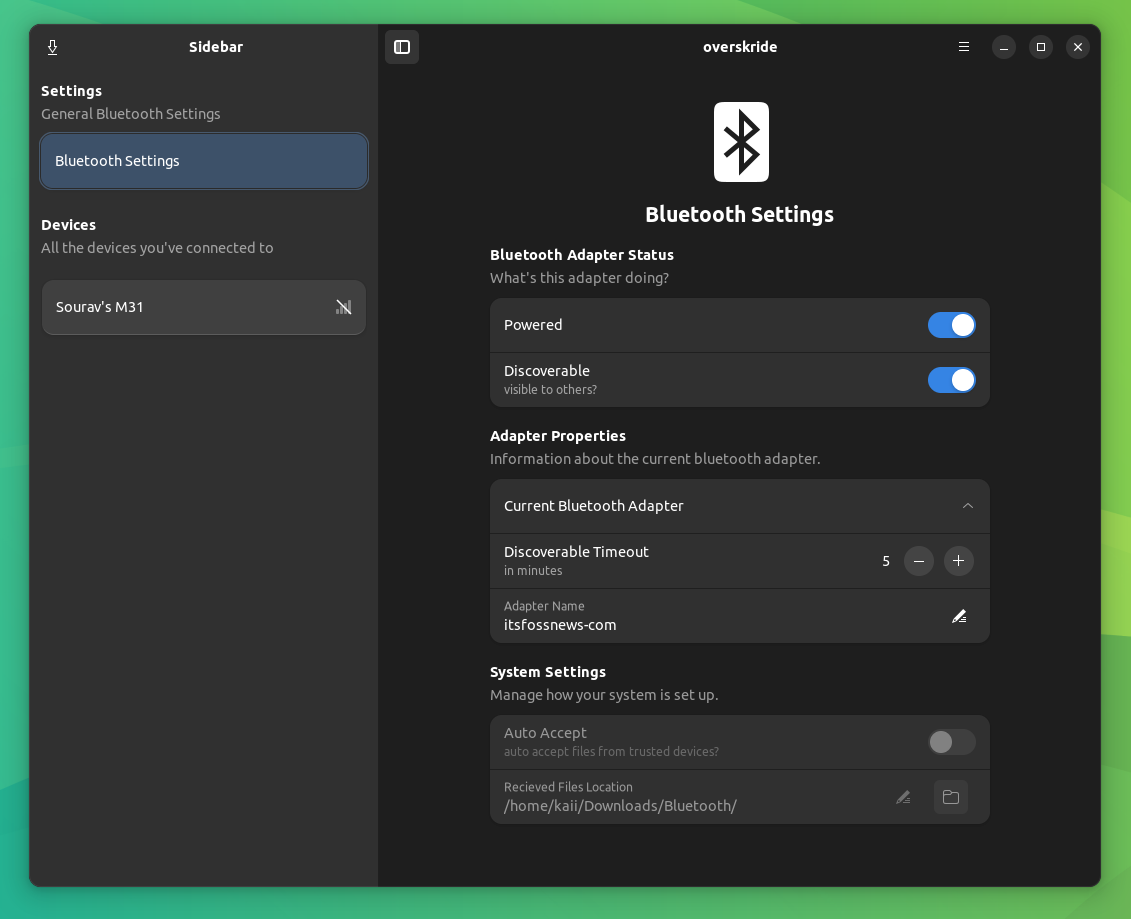Image resolution: width=1131 pixels, height=919 pixels.
Task: Click the pencil icon beside the received files path
Action: click(903, 797)
